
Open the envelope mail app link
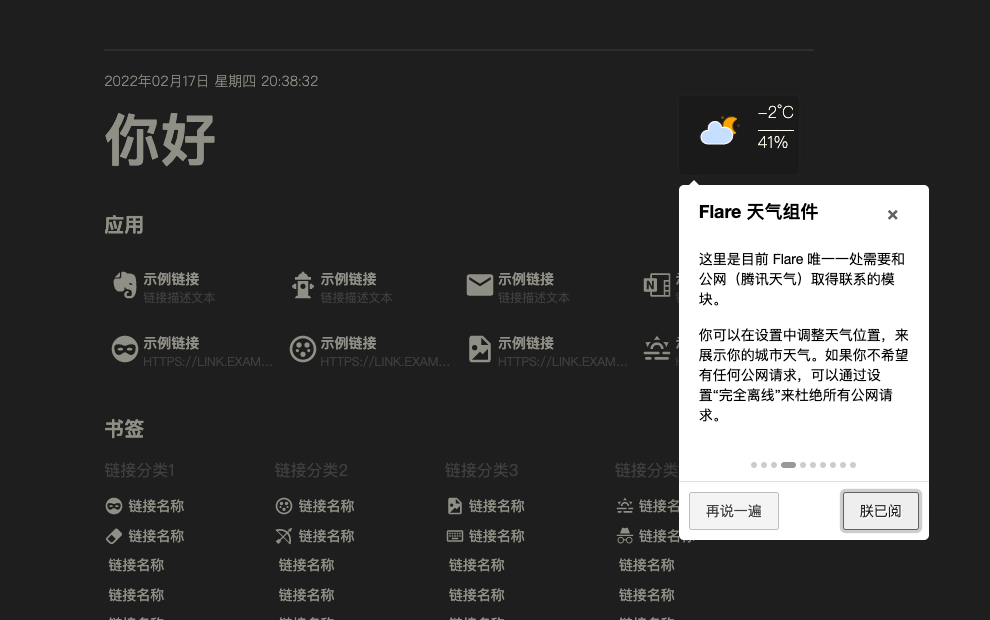coord(479,285)
